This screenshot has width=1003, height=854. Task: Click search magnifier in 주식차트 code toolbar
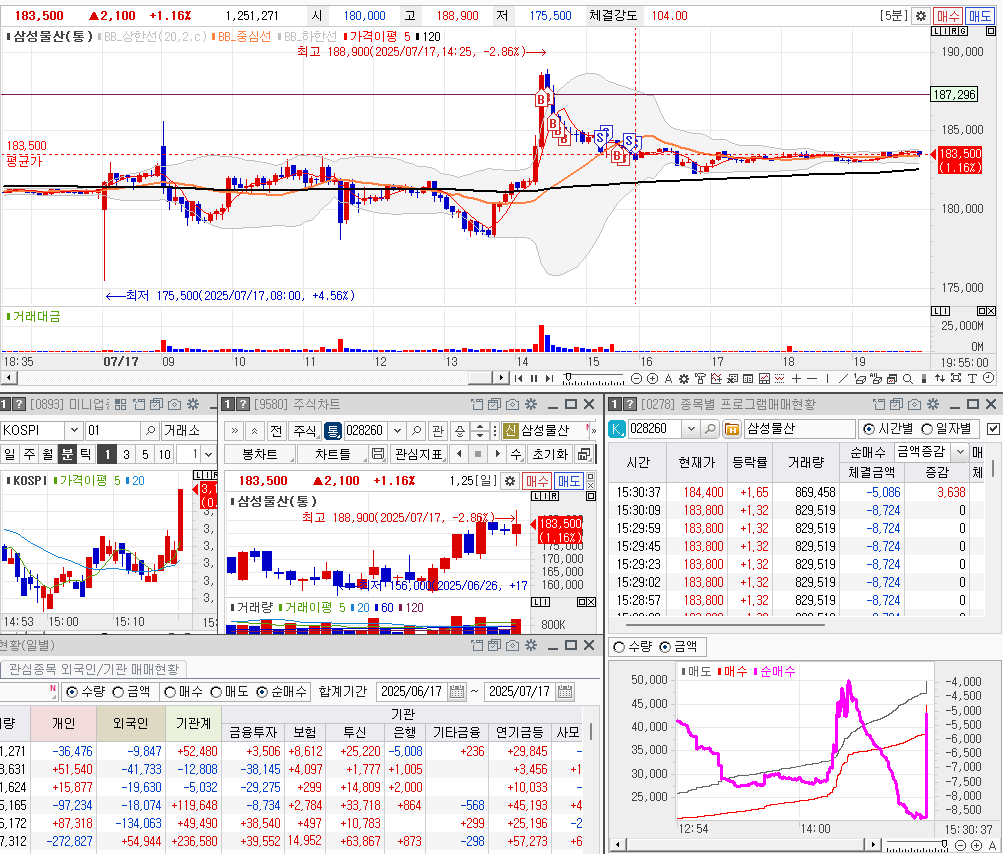click(416, 431)
